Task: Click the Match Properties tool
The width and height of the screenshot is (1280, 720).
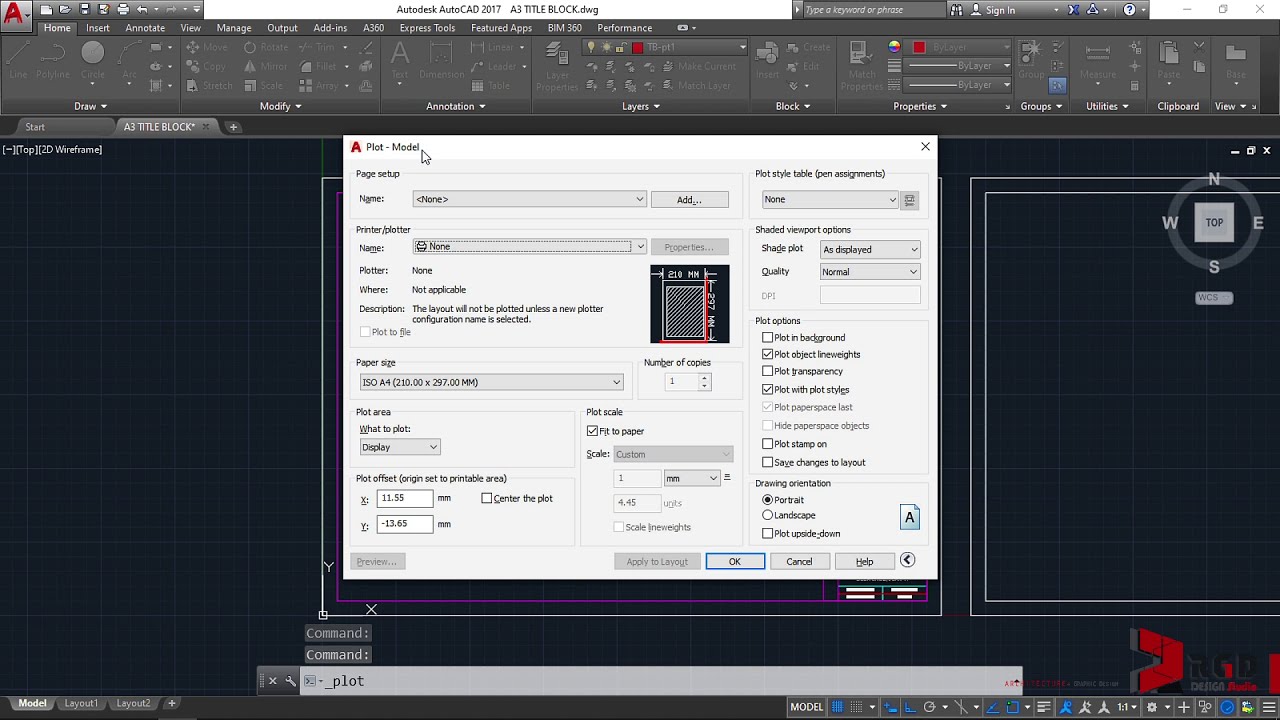Action: (861, 67)
